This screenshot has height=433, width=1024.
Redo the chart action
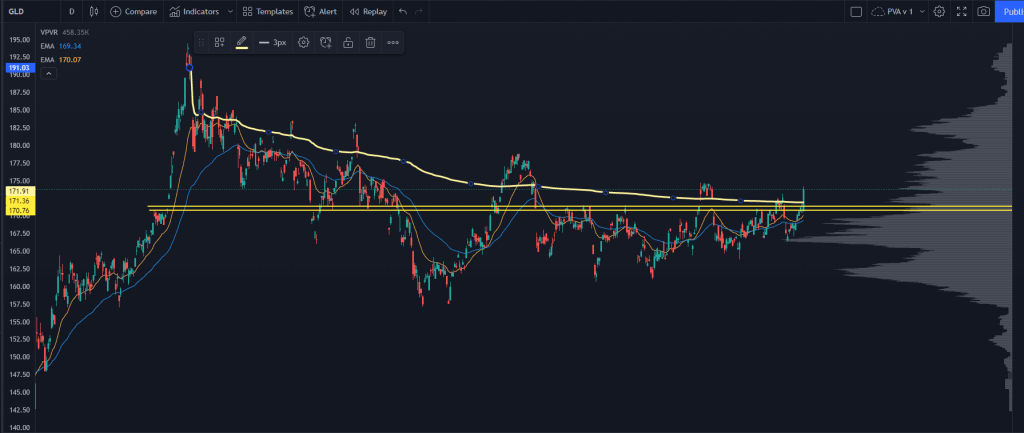[x=419, y=11]
